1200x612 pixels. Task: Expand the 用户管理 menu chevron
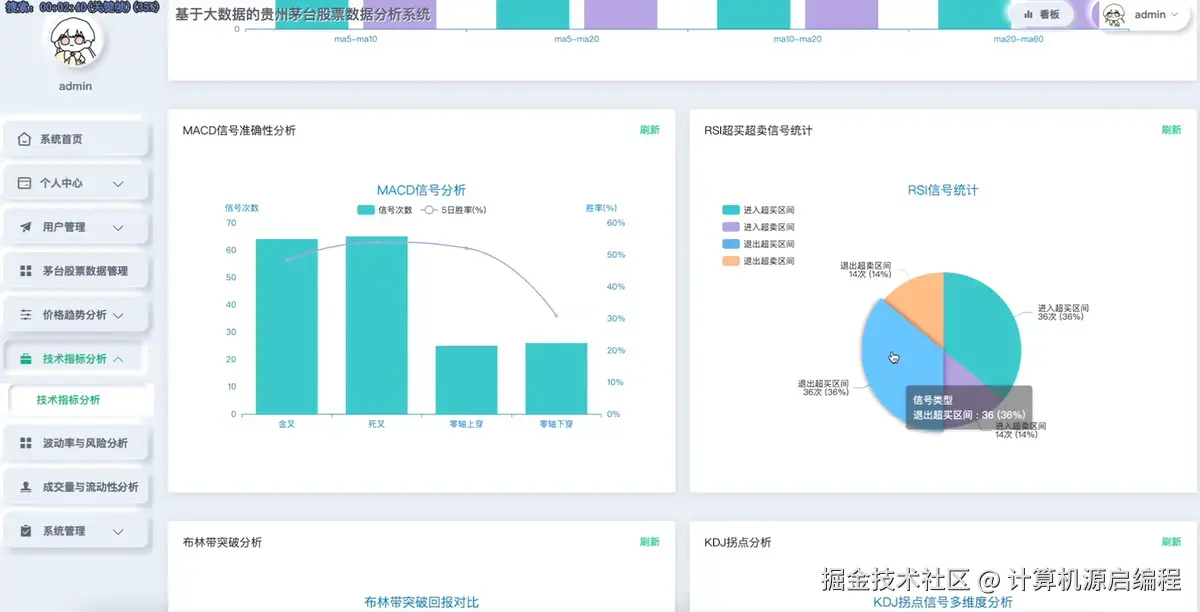click(x=118, y=228)
